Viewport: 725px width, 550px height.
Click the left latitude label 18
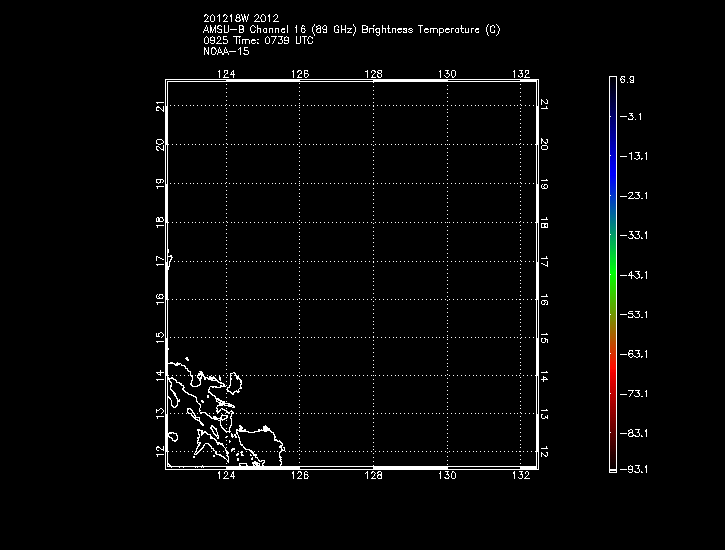160,223
